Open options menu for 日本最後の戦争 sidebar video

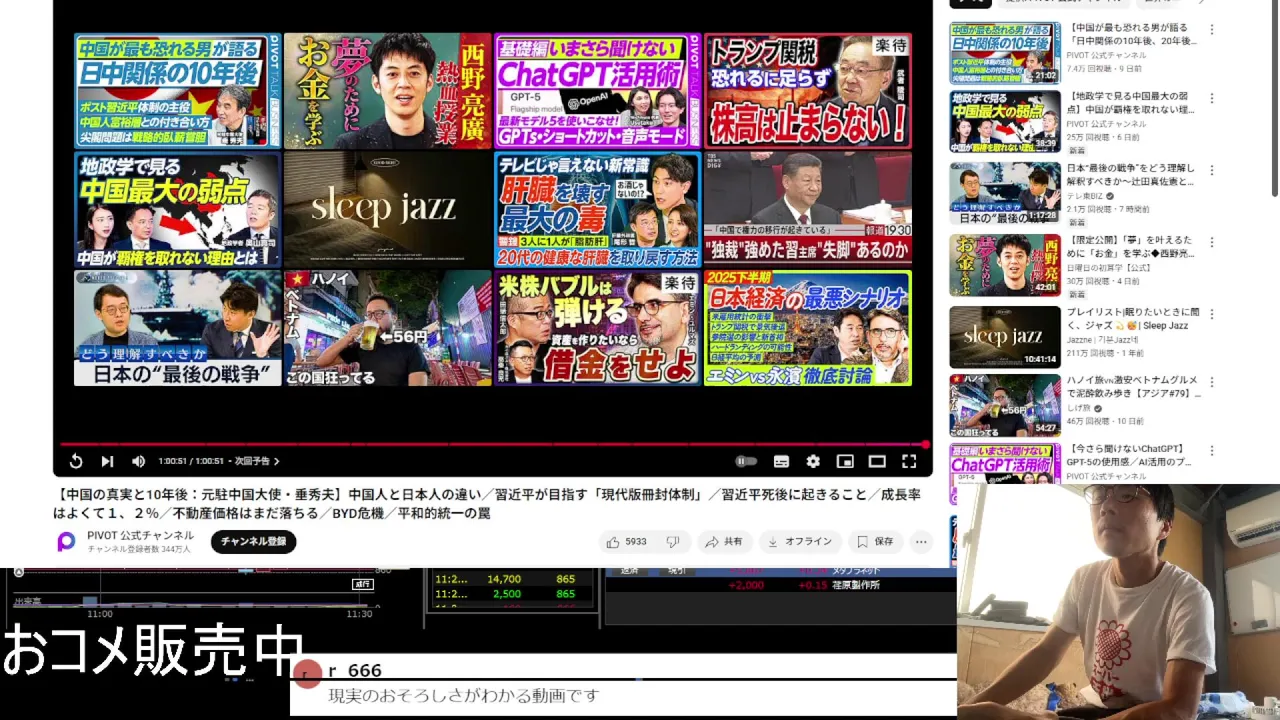1212,170
